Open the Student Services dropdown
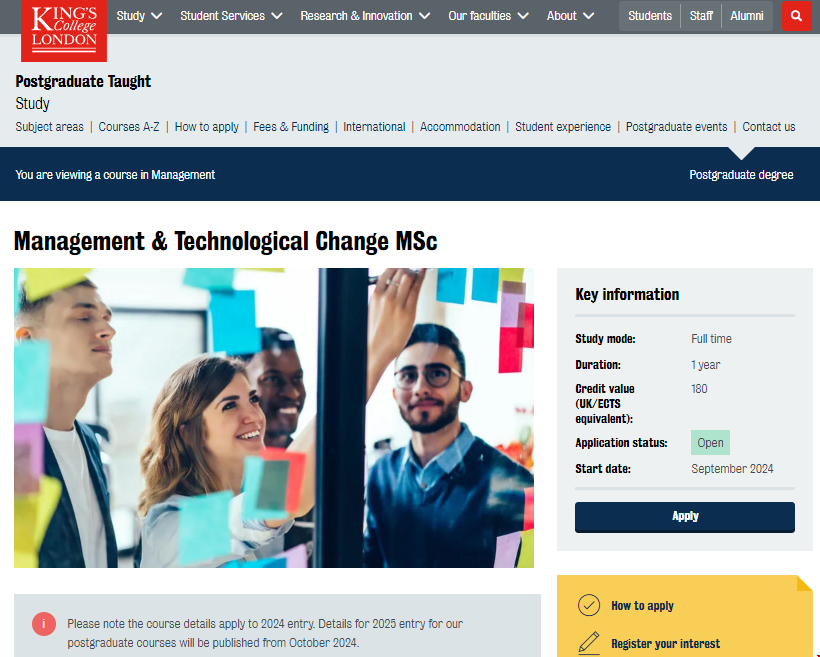820x657 pixels. click(x=231, y=16)
